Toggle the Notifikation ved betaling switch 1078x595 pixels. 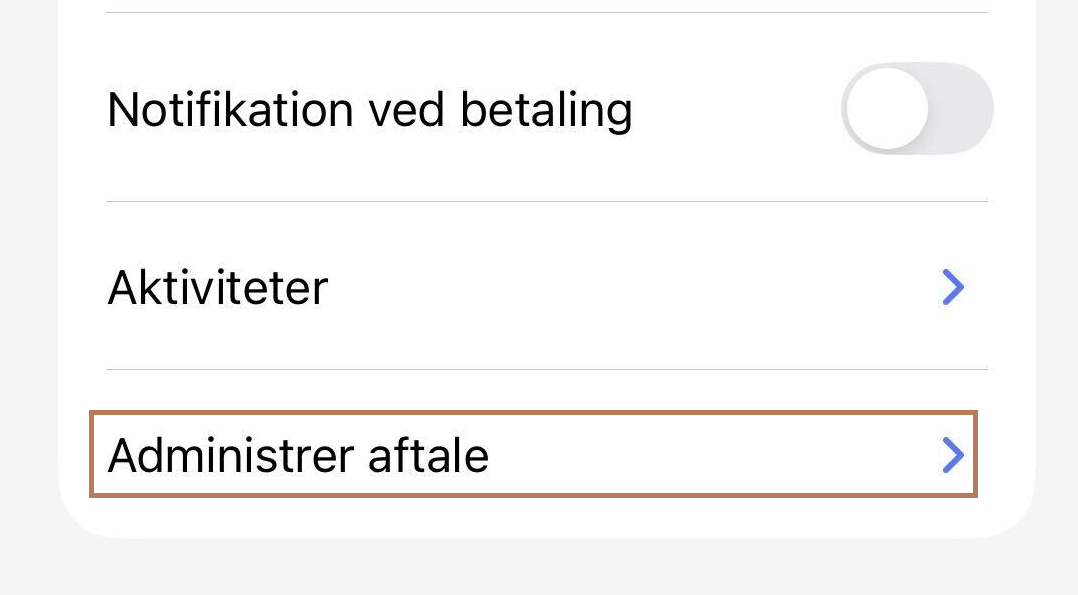(917, 108)
